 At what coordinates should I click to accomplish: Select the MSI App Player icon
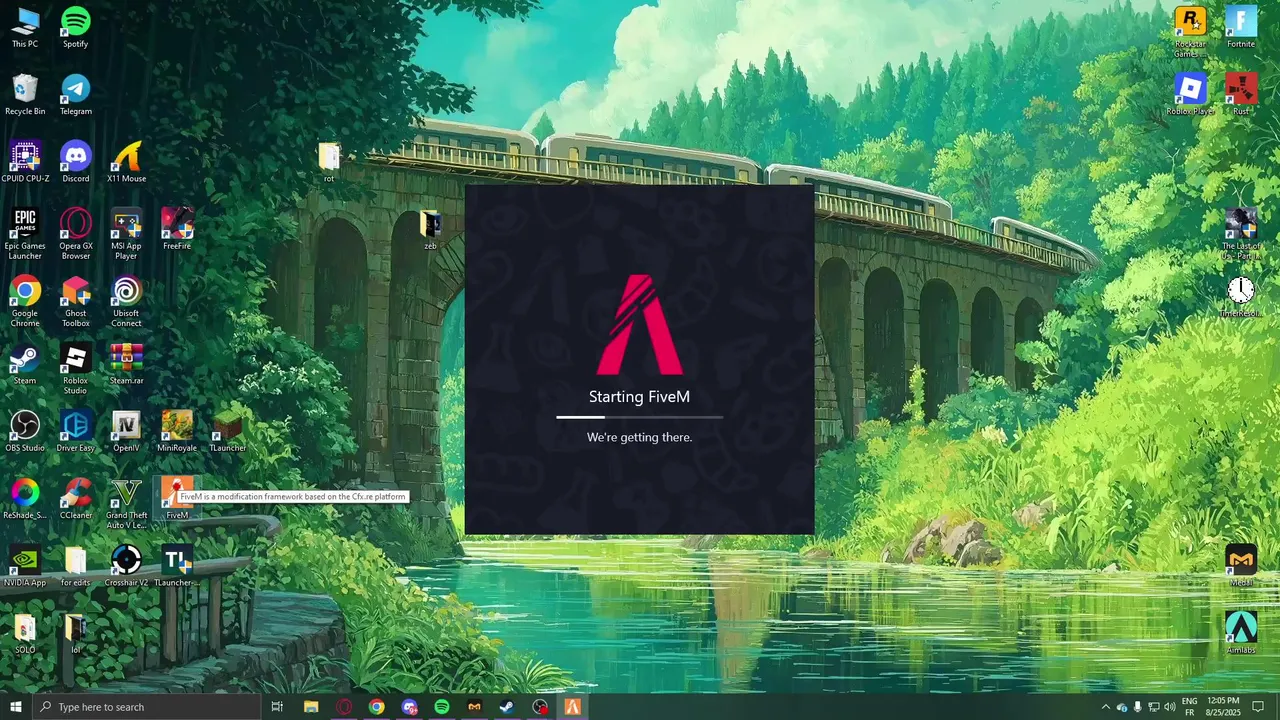point(126,234)
